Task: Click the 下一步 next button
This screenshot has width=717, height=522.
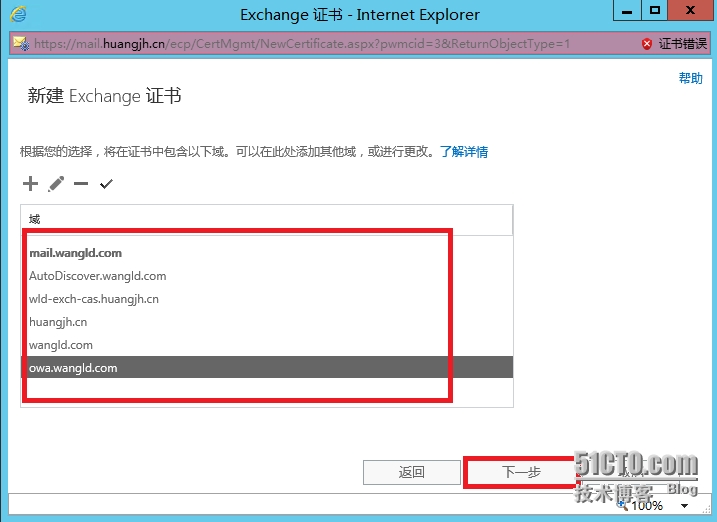Action: [521, 472]
